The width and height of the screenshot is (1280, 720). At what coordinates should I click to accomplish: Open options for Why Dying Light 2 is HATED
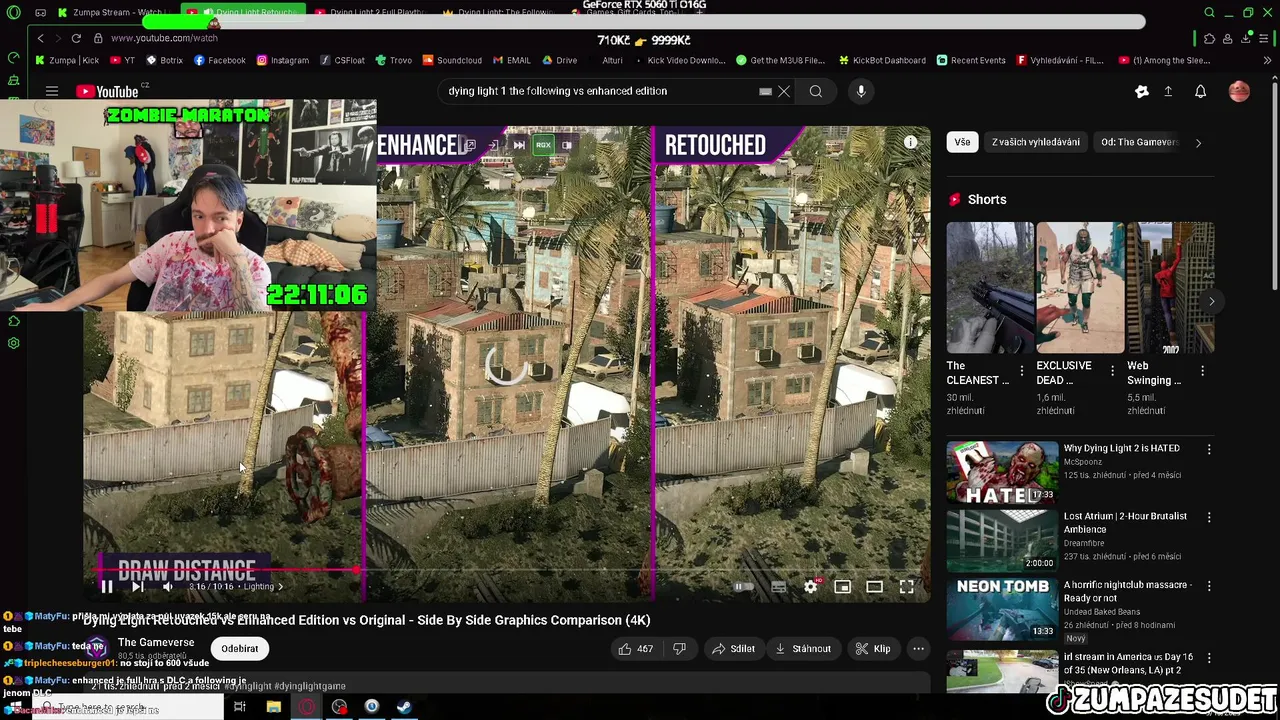tap(1209, 449)
